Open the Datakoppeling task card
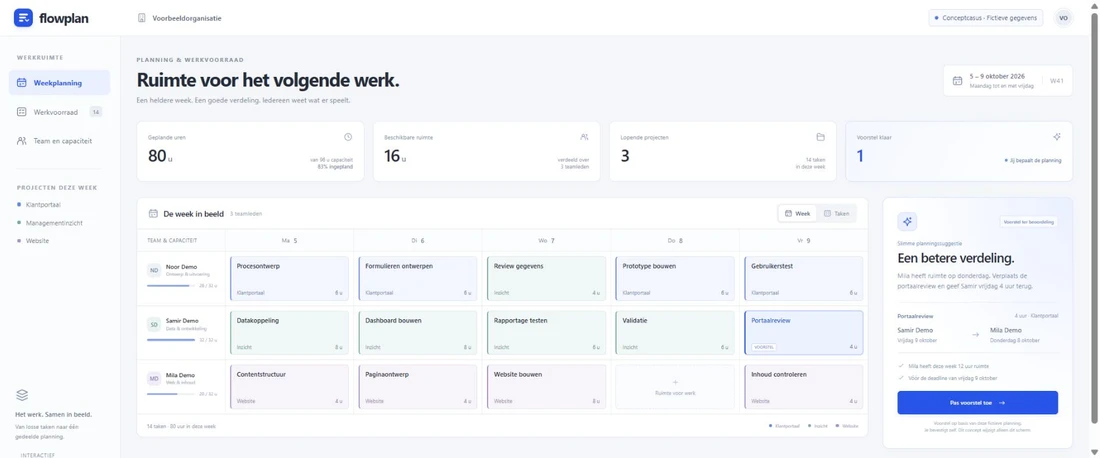Screen dimensions: 1100x458 289,332
